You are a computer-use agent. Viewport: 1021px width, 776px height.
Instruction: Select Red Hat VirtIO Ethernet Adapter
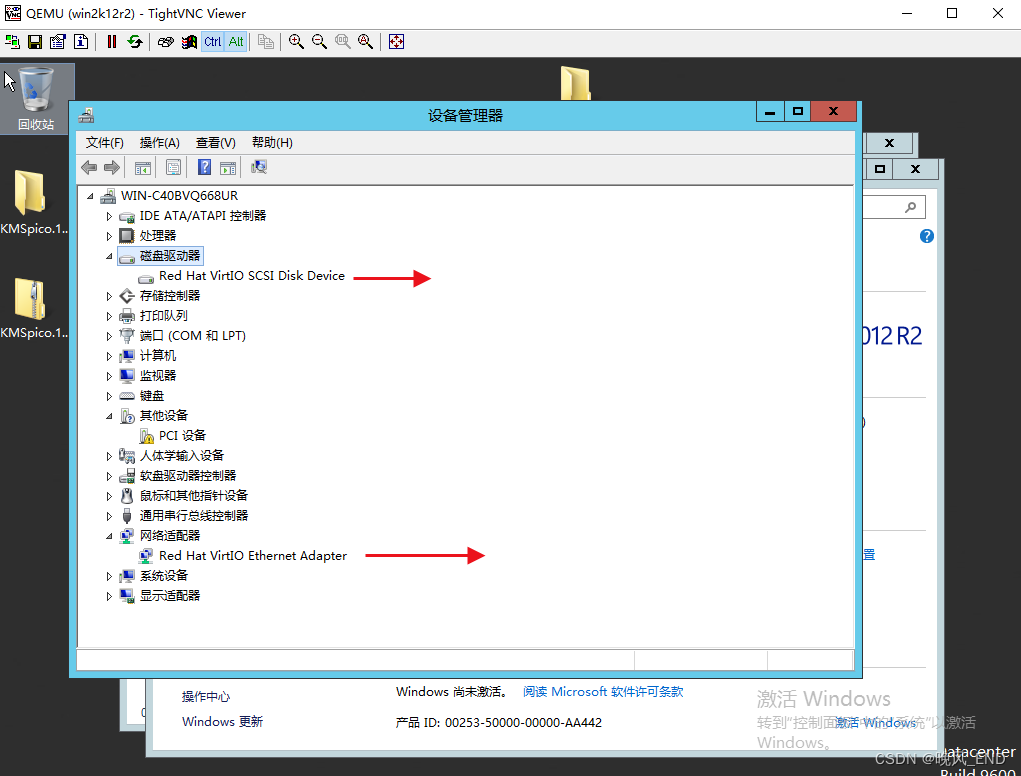click(x=253, y=556)
